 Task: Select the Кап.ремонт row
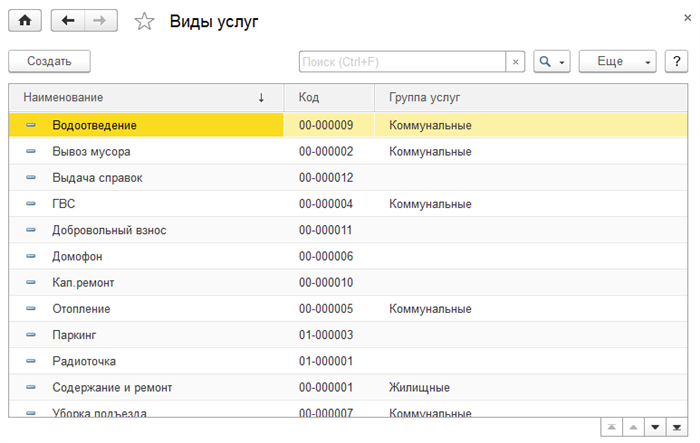click(348, 282)
